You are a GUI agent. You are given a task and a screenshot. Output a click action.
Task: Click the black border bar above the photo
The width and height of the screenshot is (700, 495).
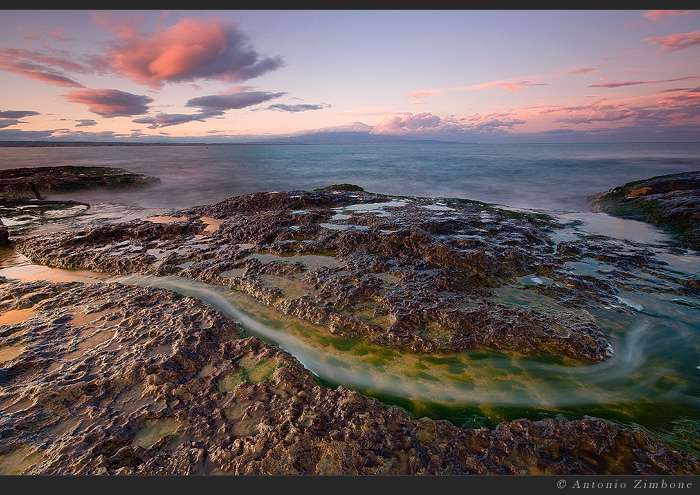click(350, 4)
